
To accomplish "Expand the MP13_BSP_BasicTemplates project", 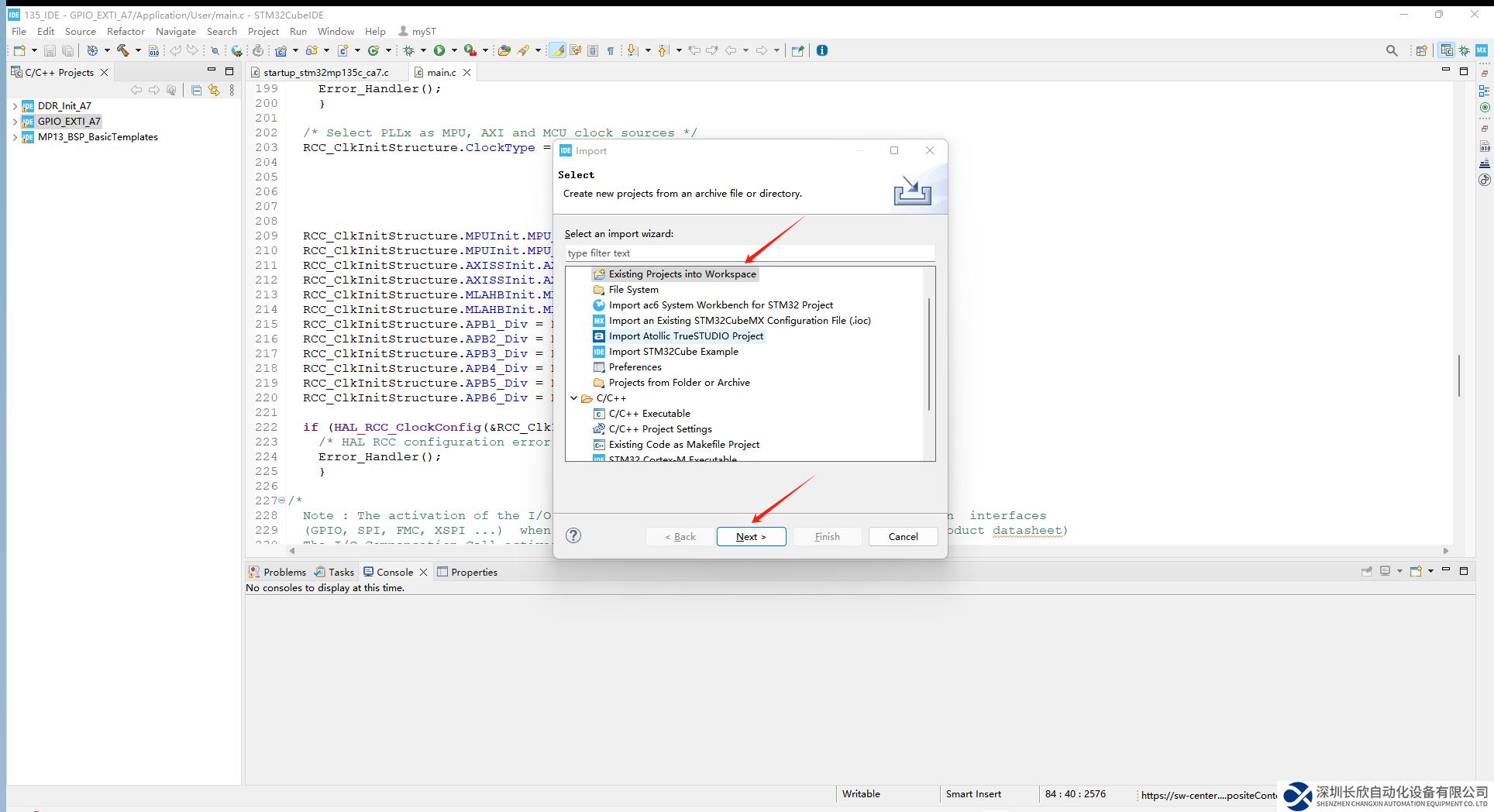I will point(15,137).
